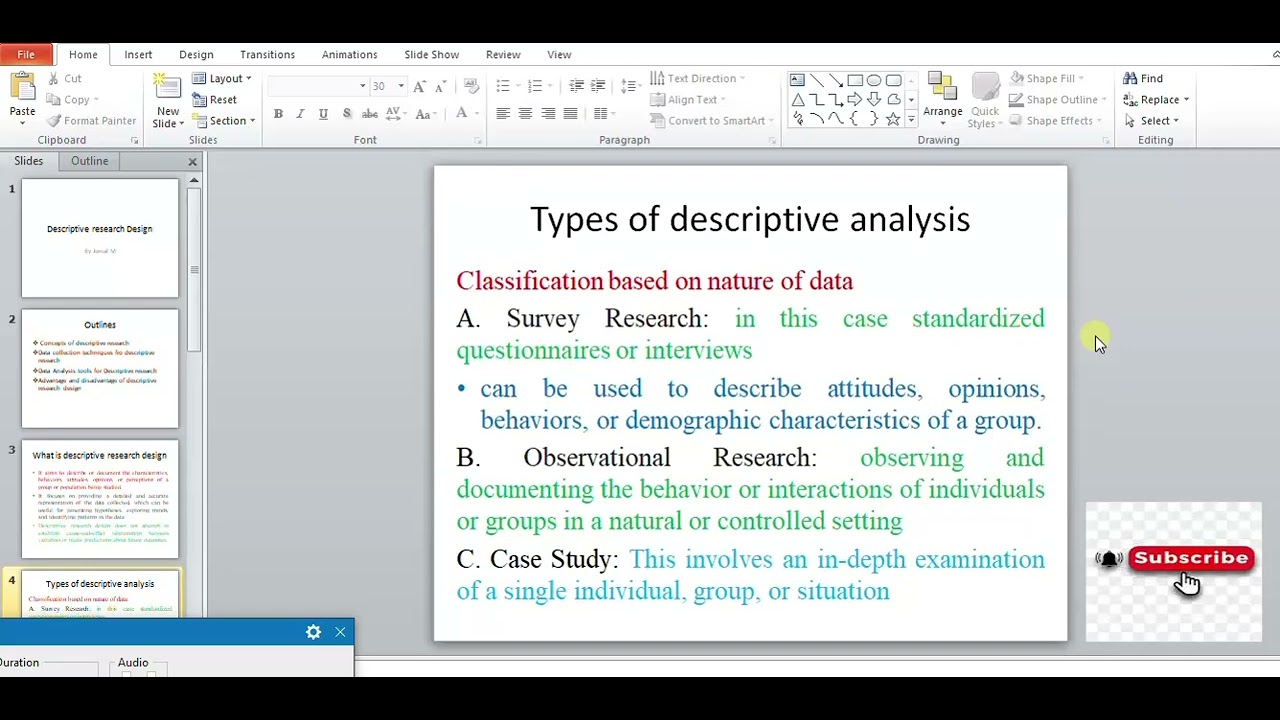Click the New Slide button
The image size is (1280, 720).
167,100
